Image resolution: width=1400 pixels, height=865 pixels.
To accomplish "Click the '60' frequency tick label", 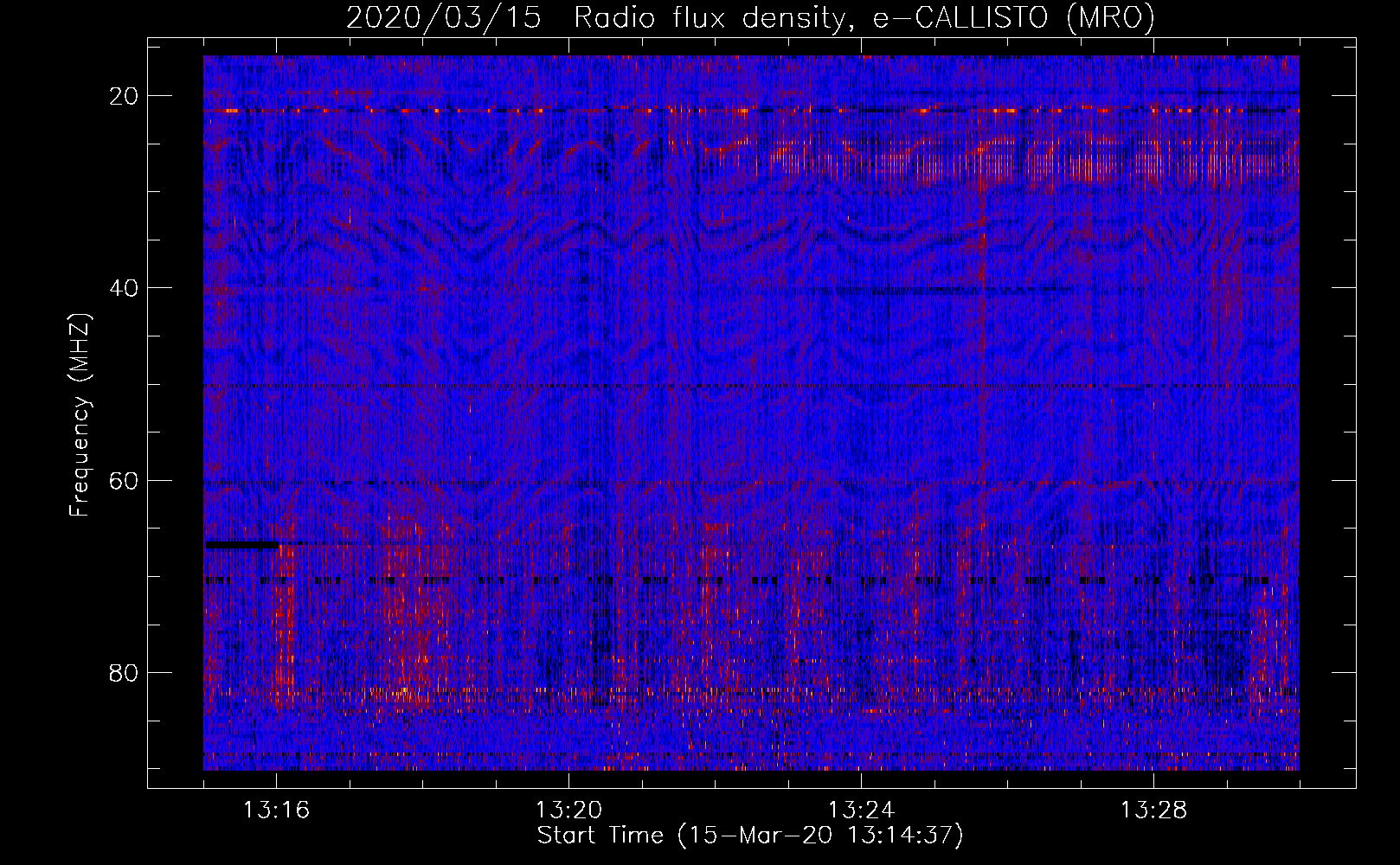I will [x=124, y=480].
